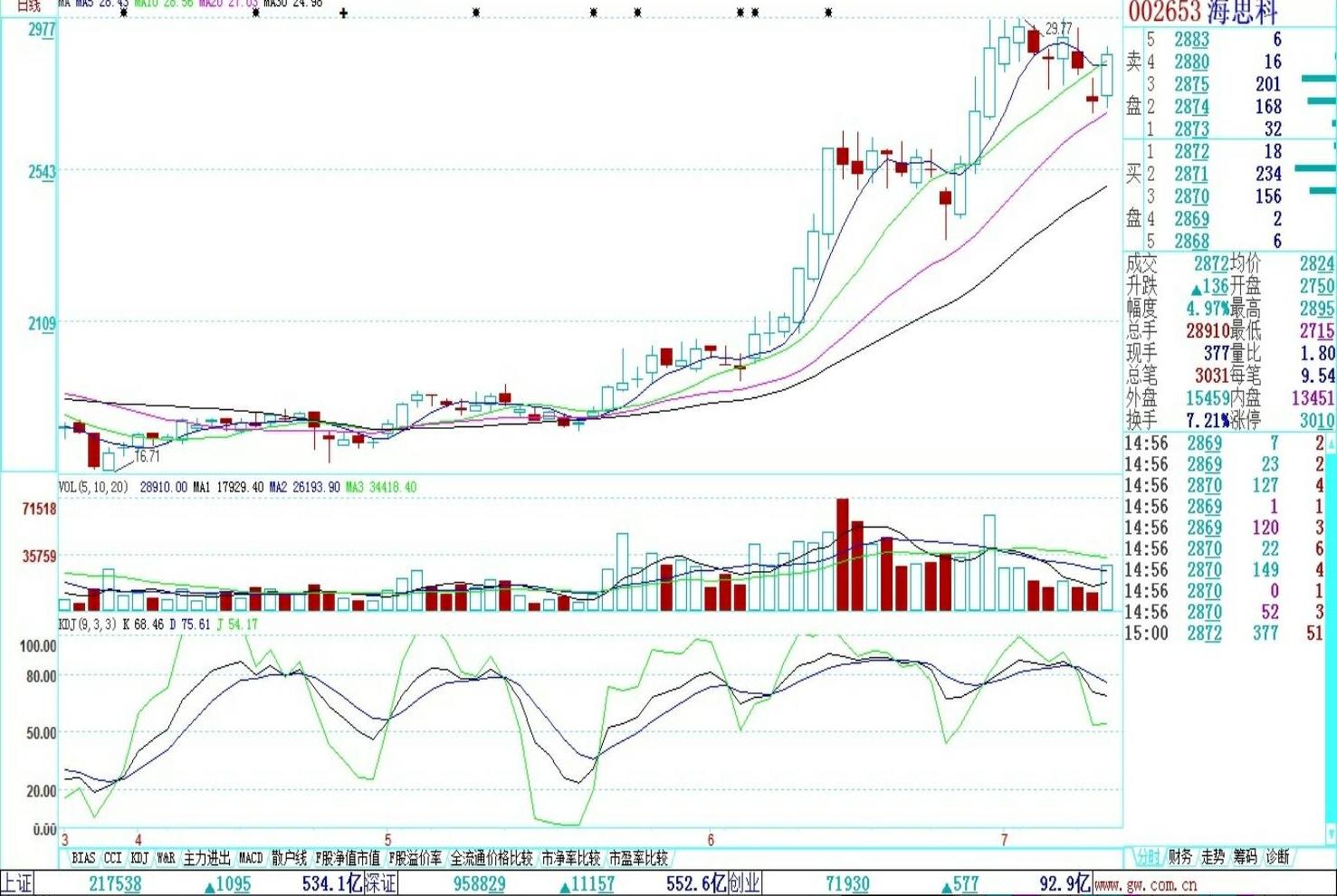The width and height of the screenshot is (1337, 896).
Task: Click the 2543 price axis label
Action: point(42,172)
